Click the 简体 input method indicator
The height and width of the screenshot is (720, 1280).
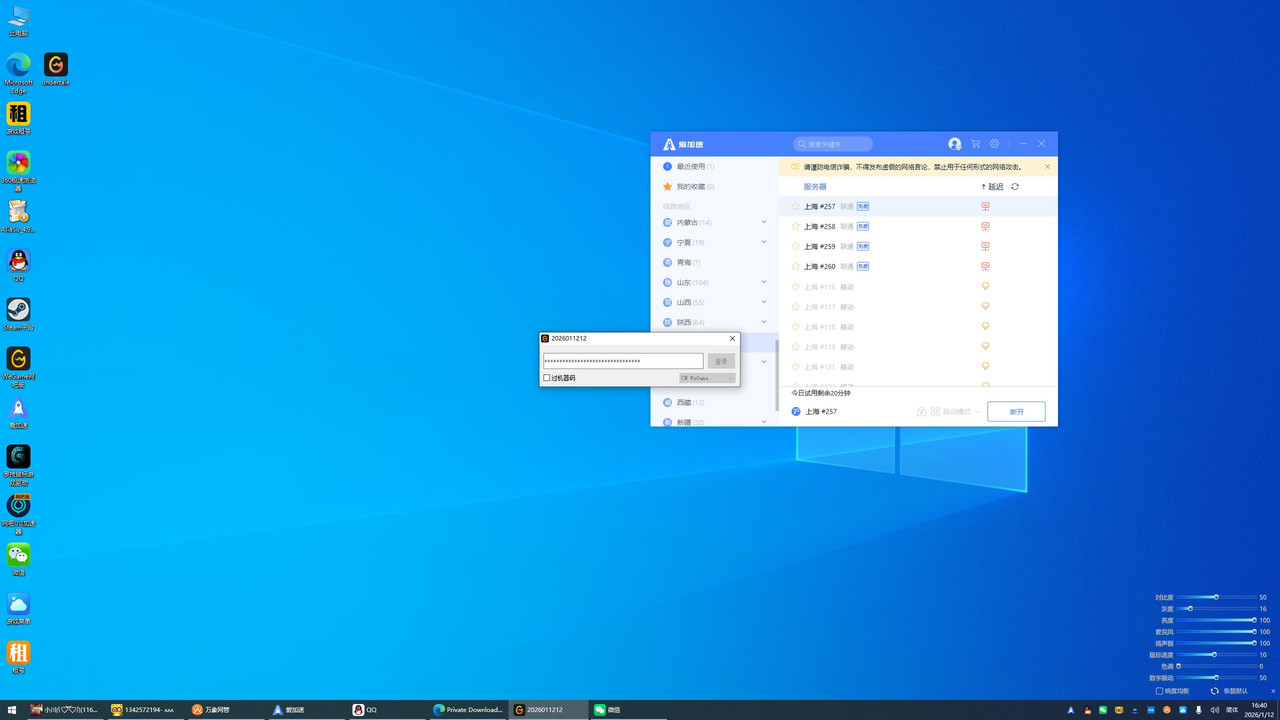[x=1232, y=710]
